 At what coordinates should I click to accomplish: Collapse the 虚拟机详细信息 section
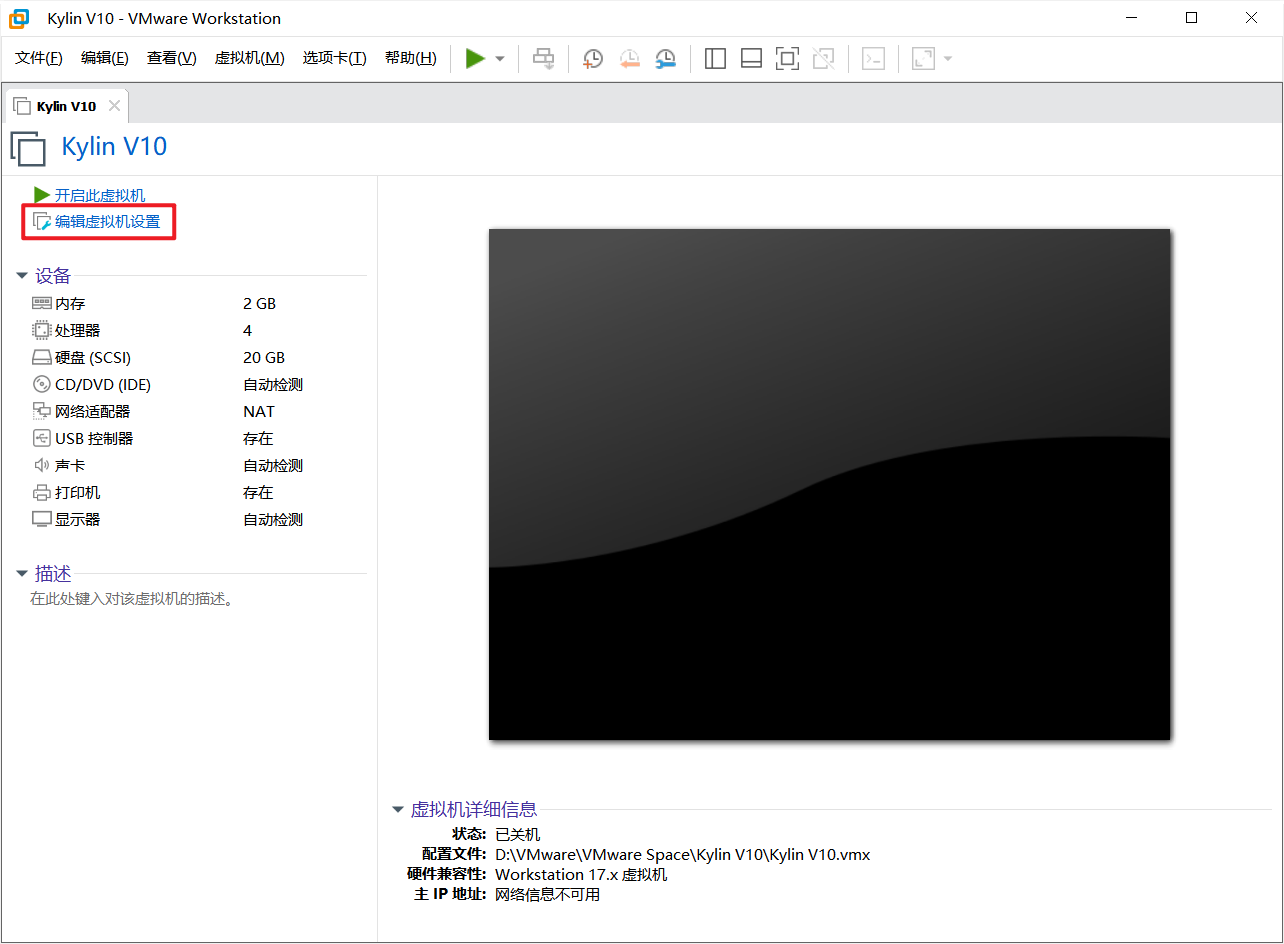398,810
